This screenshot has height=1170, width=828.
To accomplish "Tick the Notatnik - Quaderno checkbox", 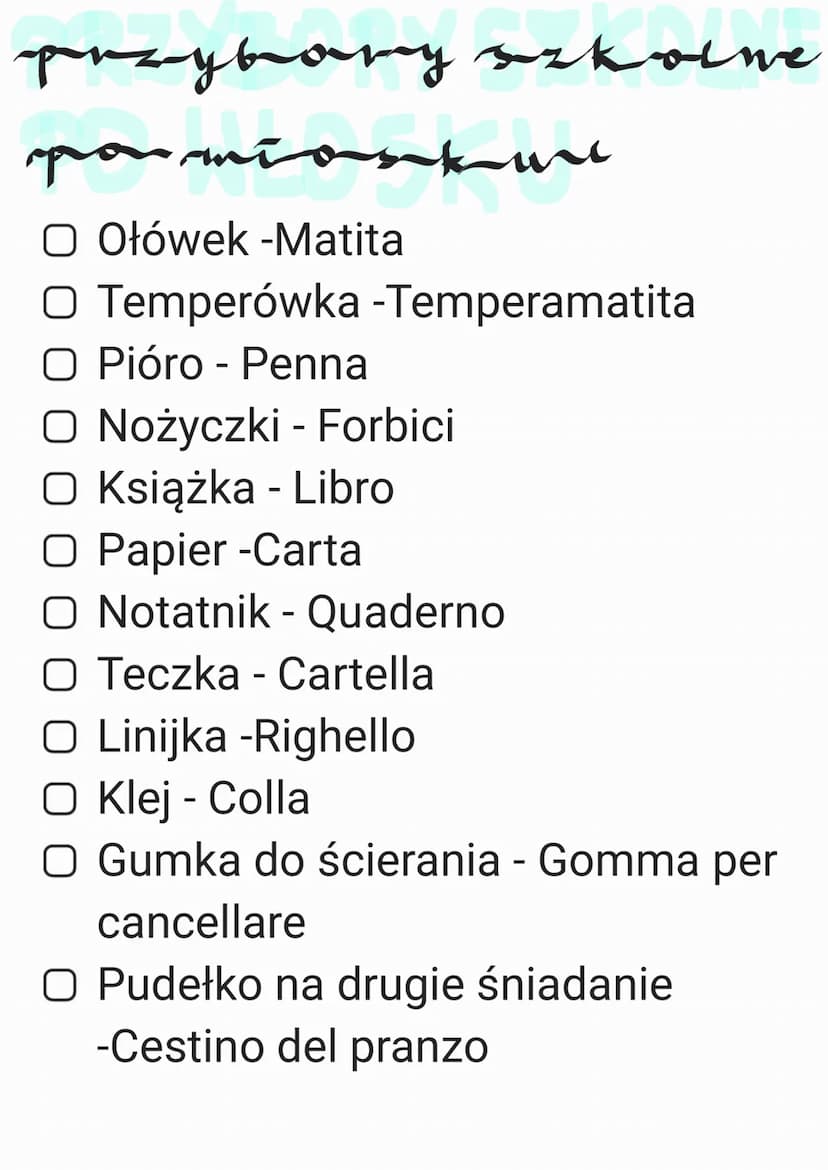I will [x=60, y=613].
